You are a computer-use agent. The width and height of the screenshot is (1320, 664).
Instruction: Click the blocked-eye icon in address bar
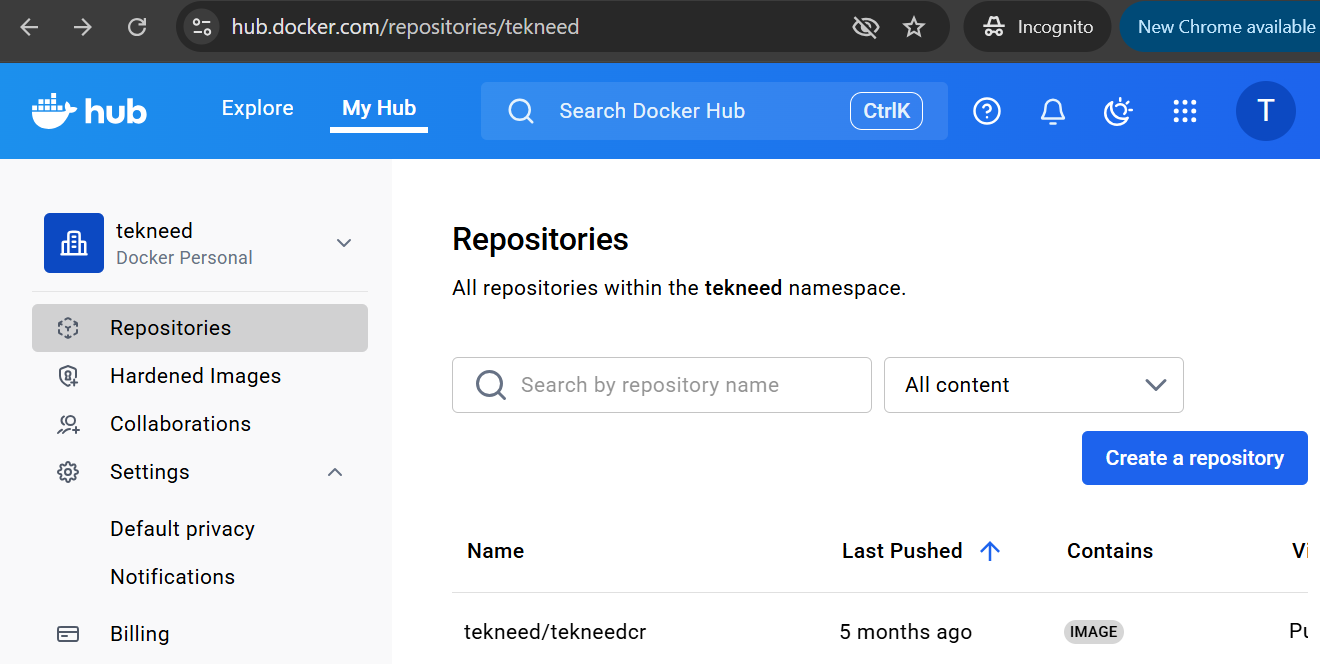coord(865,27)
